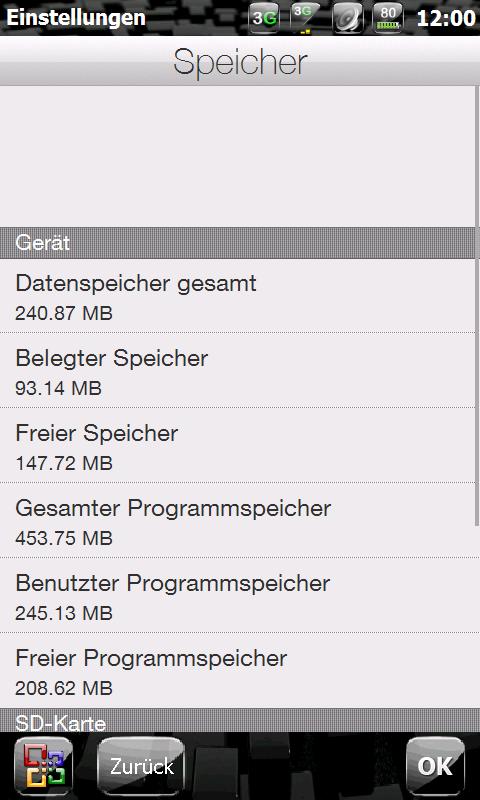Tap the 12:00 clock in status bar

point(446,18)
